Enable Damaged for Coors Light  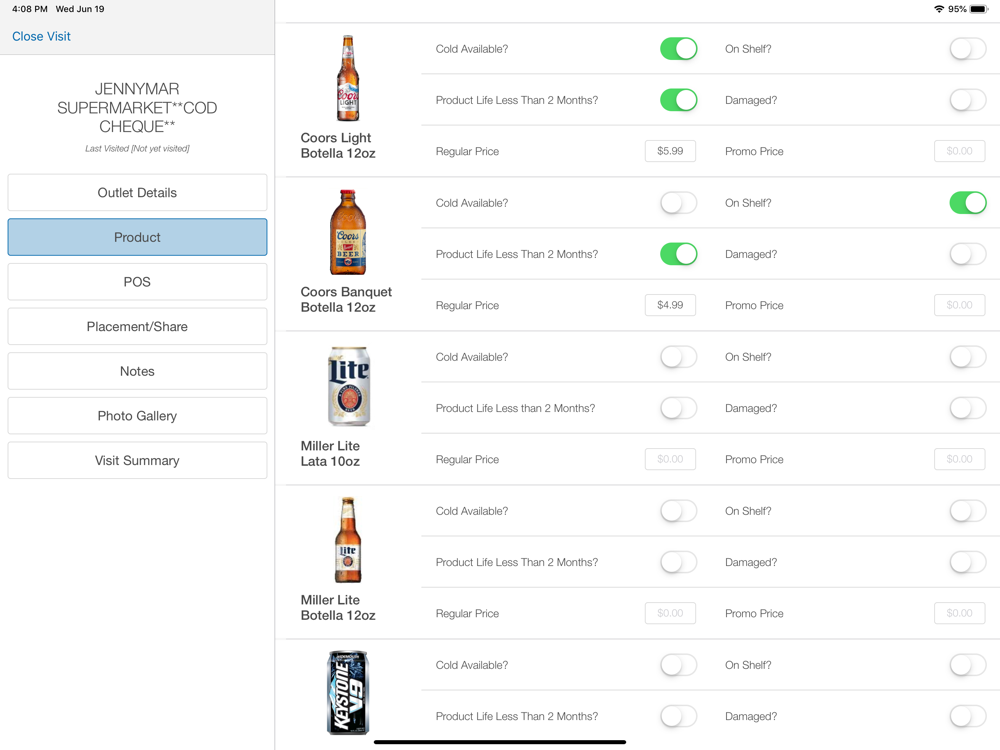click(x=967, y=100)
